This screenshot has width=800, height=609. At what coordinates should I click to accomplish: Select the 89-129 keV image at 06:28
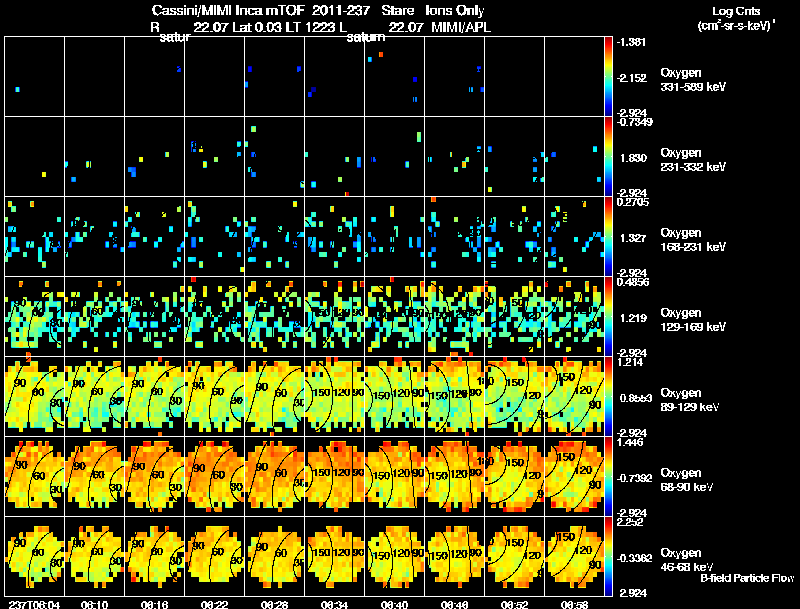274,396
